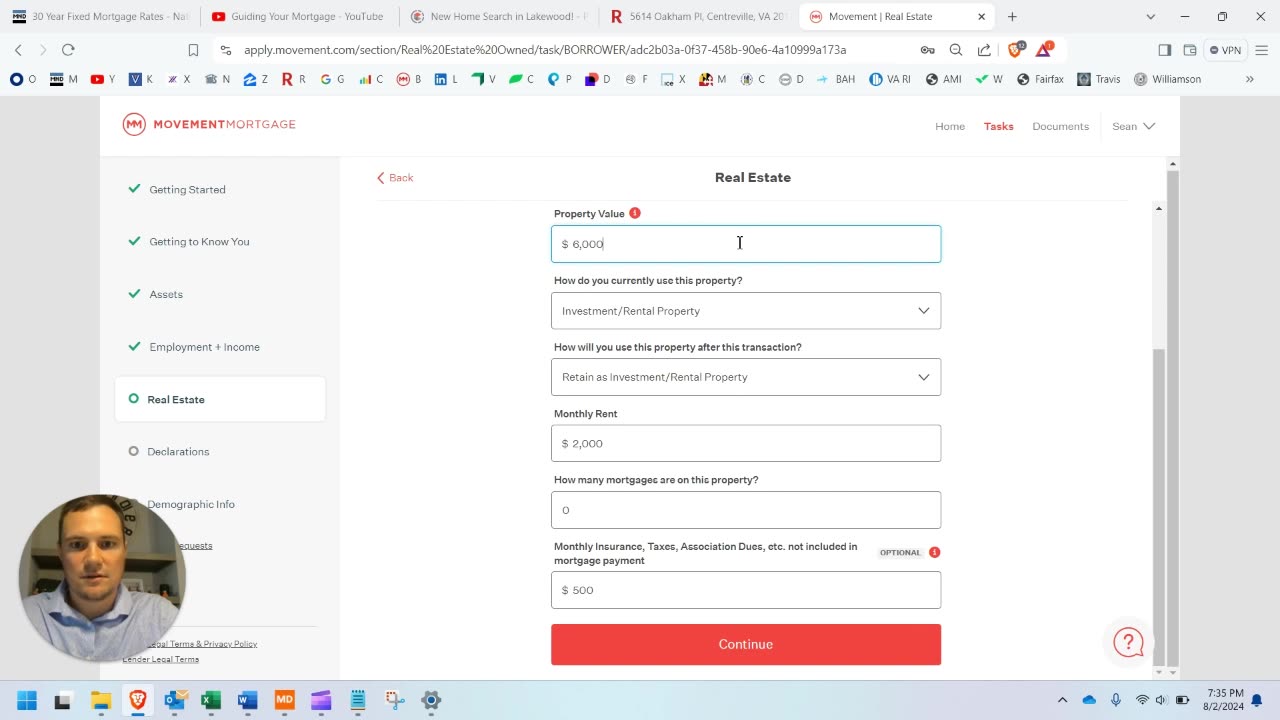Image resolution: width=1280 pixels, height=720 pixels.
Task: Go to Home in the top navigation
Action: [x=950, y=126]
